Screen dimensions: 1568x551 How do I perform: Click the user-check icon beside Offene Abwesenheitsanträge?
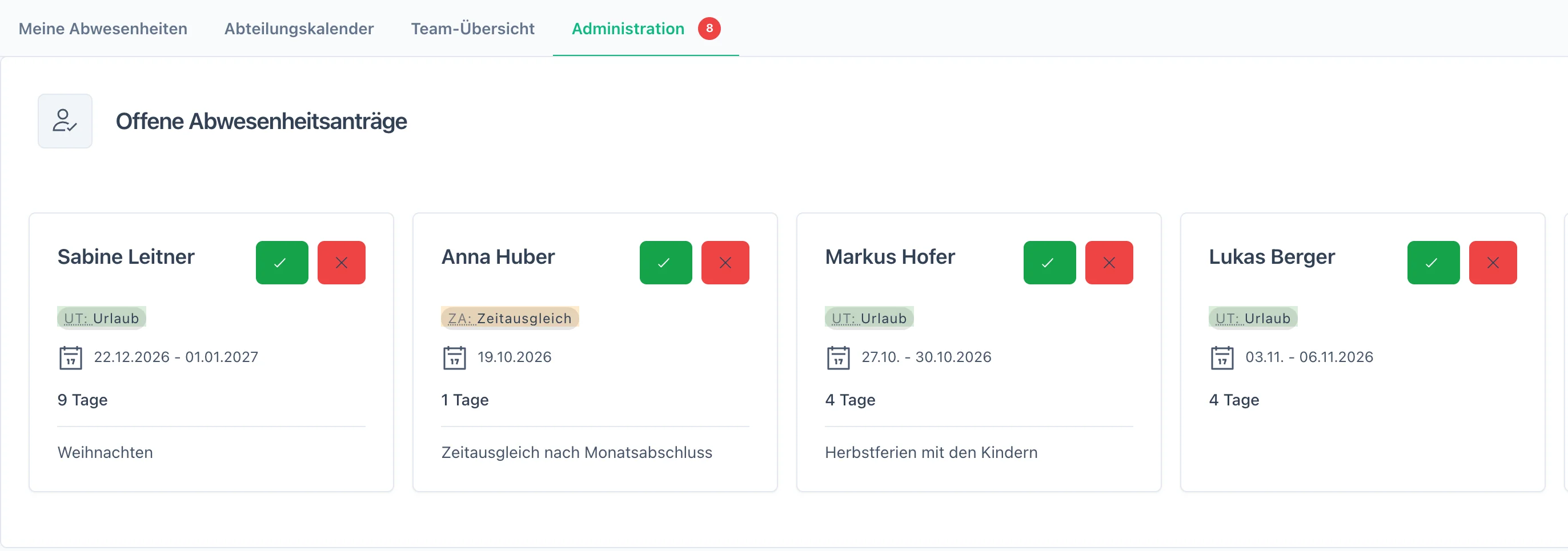coord(65,121)
